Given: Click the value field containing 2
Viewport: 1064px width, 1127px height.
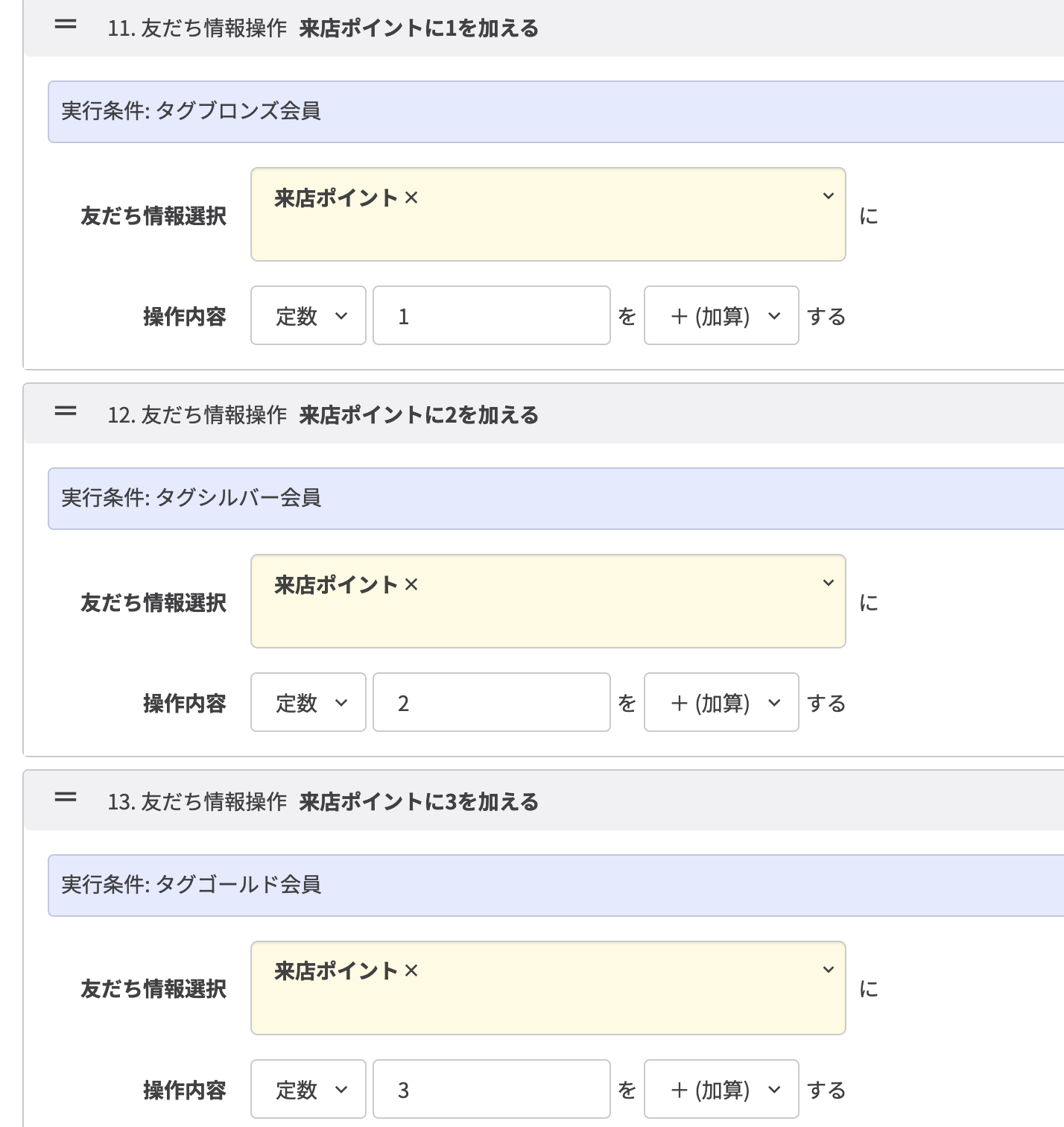Looking at the screenshot, I should point(491,702).
